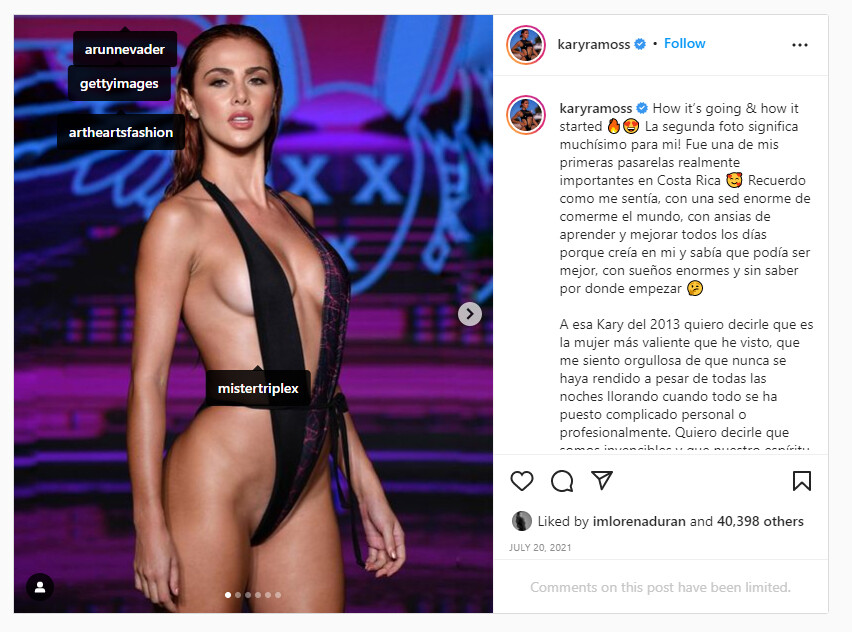The height and width of the screenshot is (632, 852).
Task: Select the second carousel dot indicator
Action: 238,595
